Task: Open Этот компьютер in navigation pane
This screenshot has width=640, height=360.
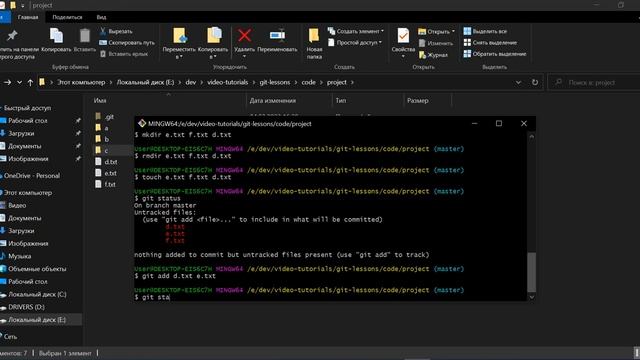Action: coord(27,193)
